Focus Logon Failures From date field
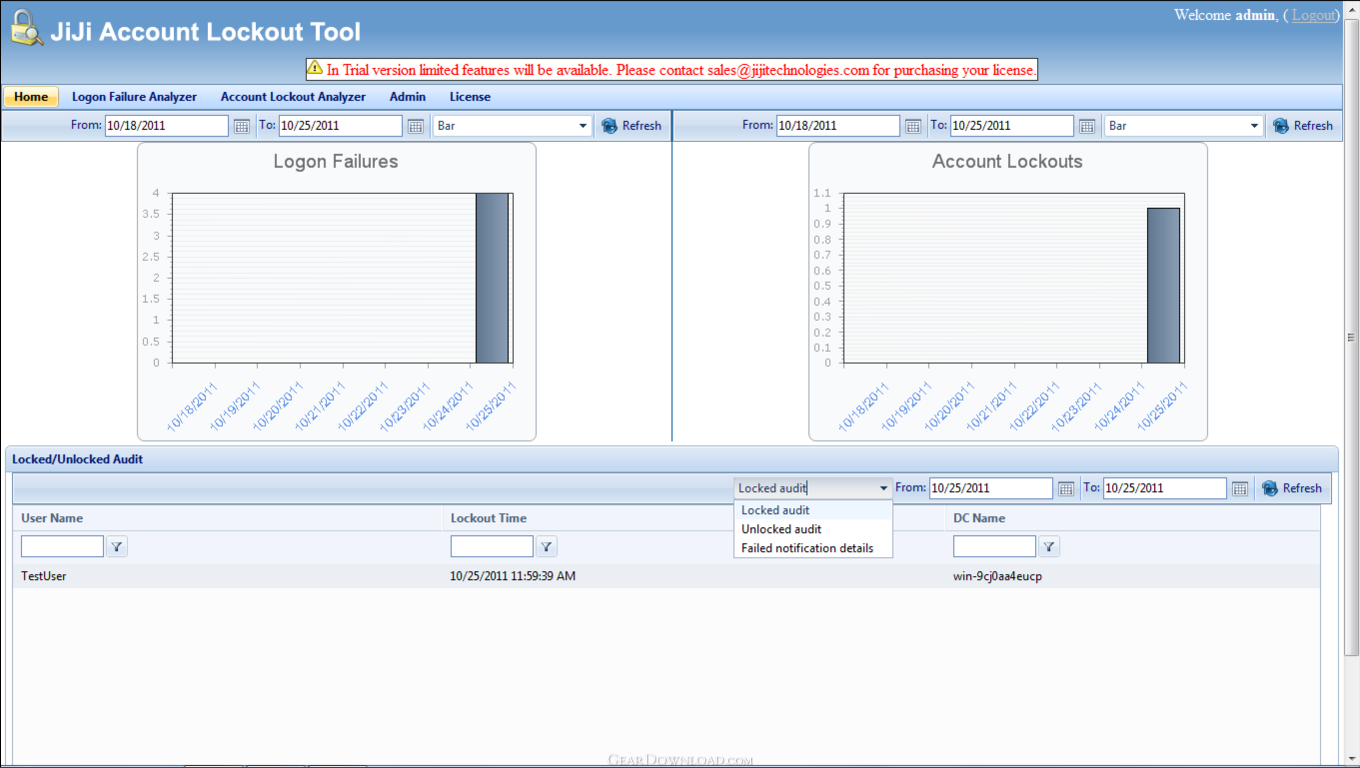This screenshot has height=768, width=1360. click(167, 126)
